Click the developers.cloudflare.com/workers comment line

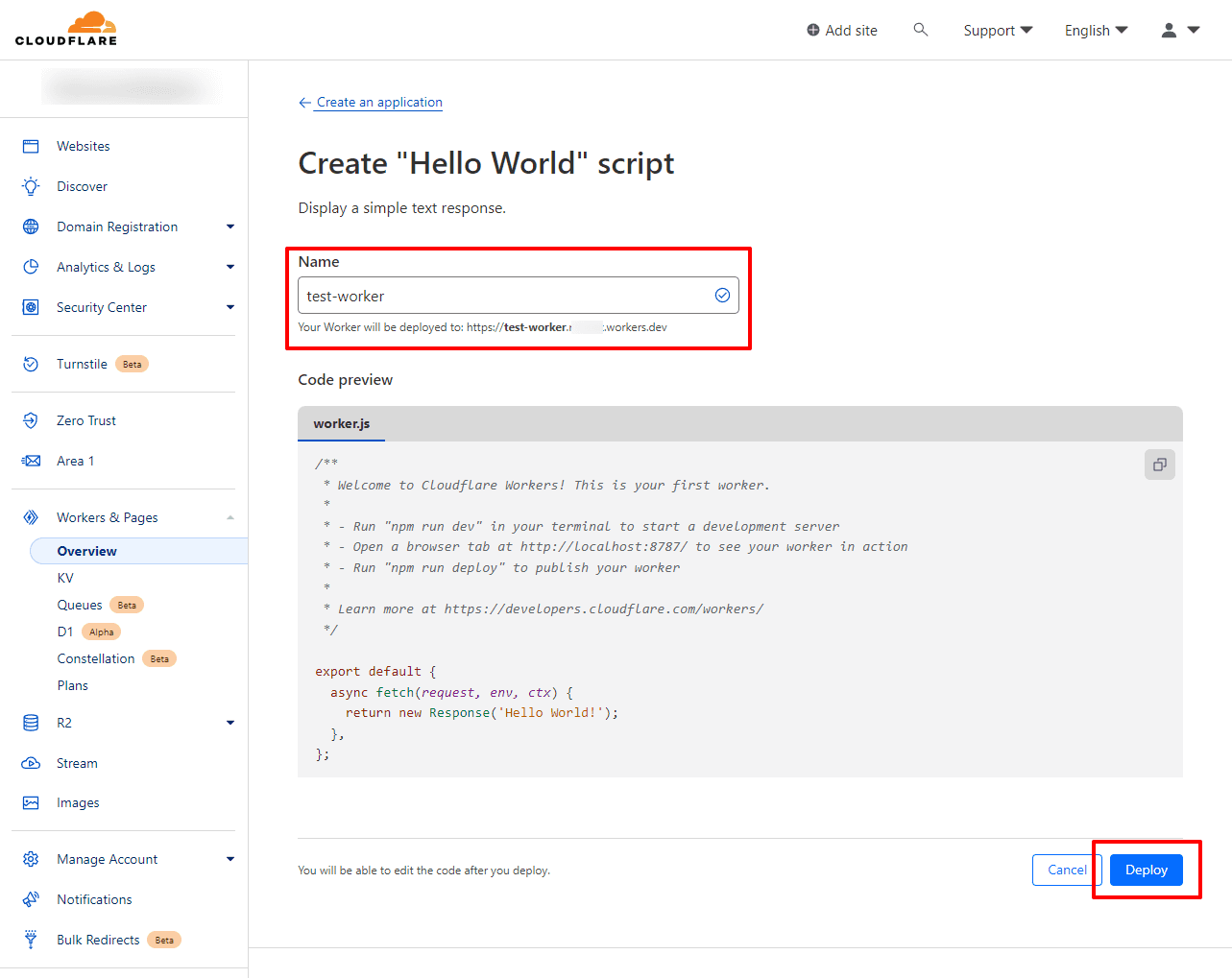(x=544, y=609)
